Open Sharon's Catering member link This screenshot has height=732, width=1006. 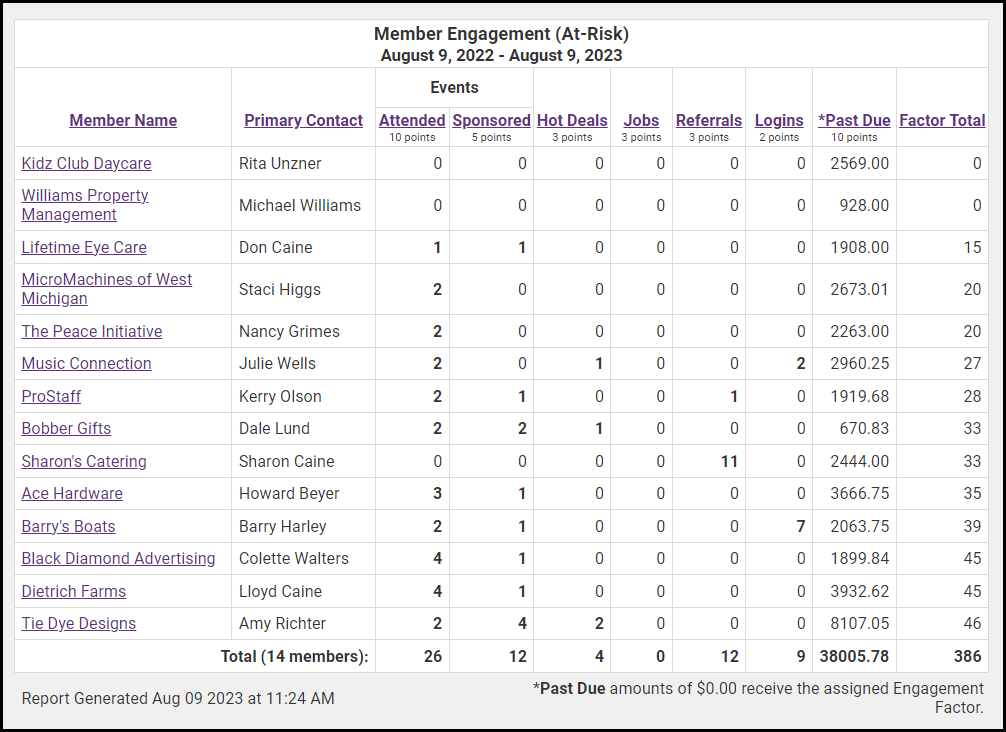click(84, 461)
